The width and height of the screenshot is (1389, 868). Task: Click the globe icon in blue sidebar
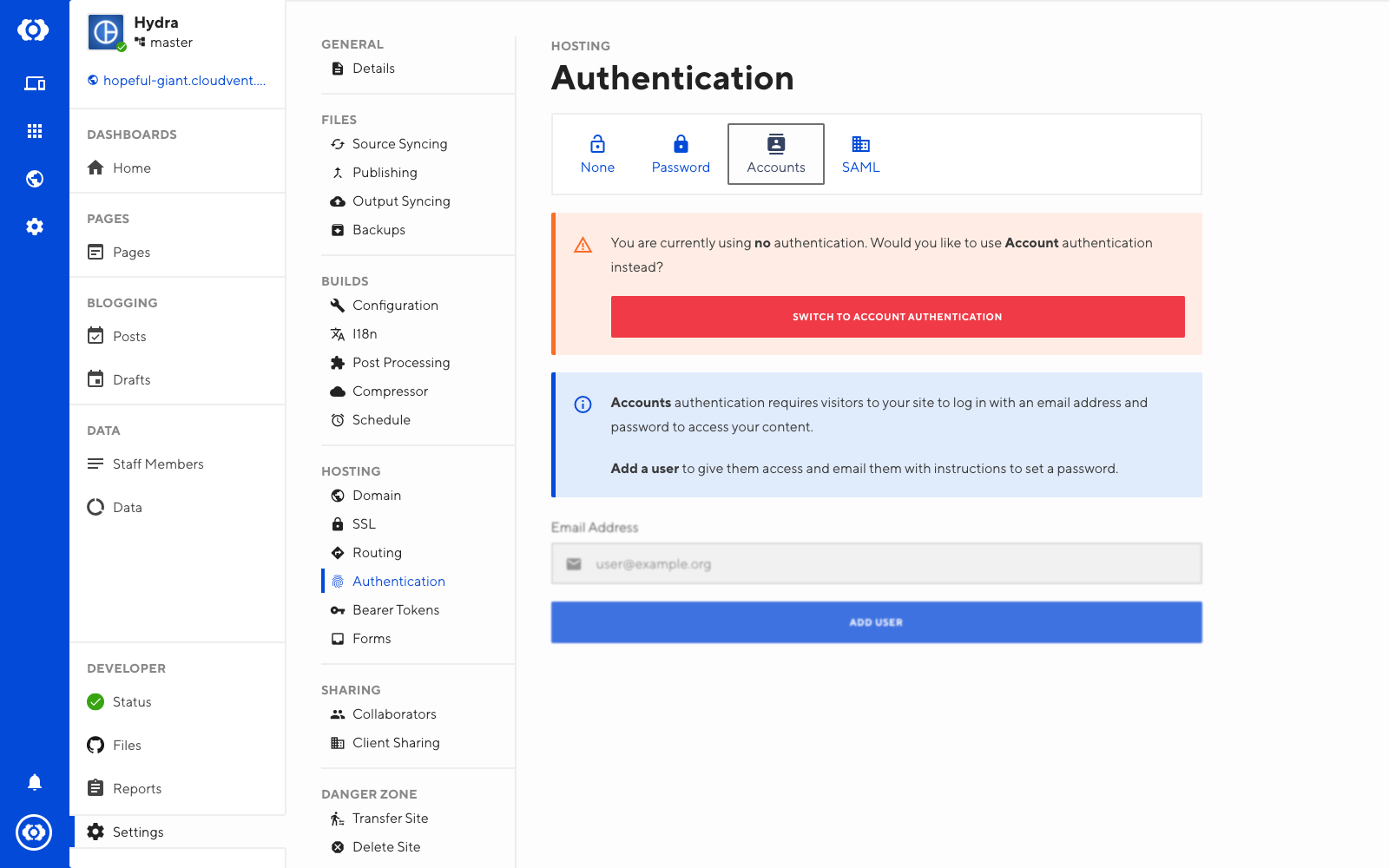pos(35,179)
